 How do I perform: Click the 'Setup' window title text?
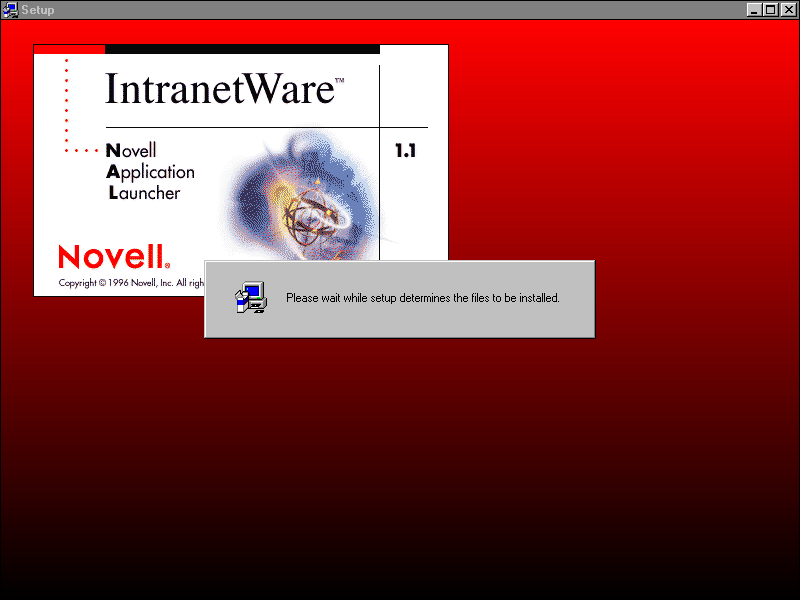click(x=38, y=10)
